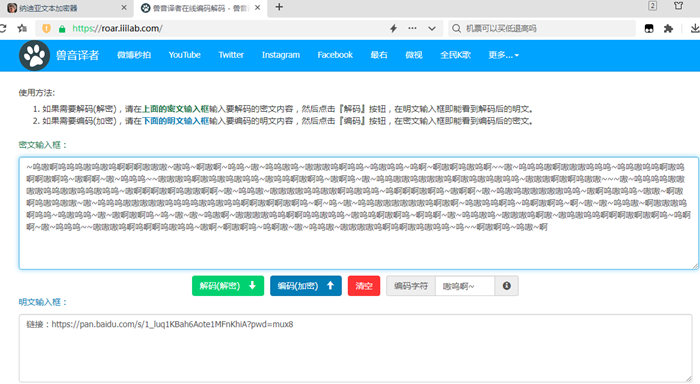This screenshot has height=384, width=700.
Task: Click the tab counter icon showing 2
Action: (652, 6)
